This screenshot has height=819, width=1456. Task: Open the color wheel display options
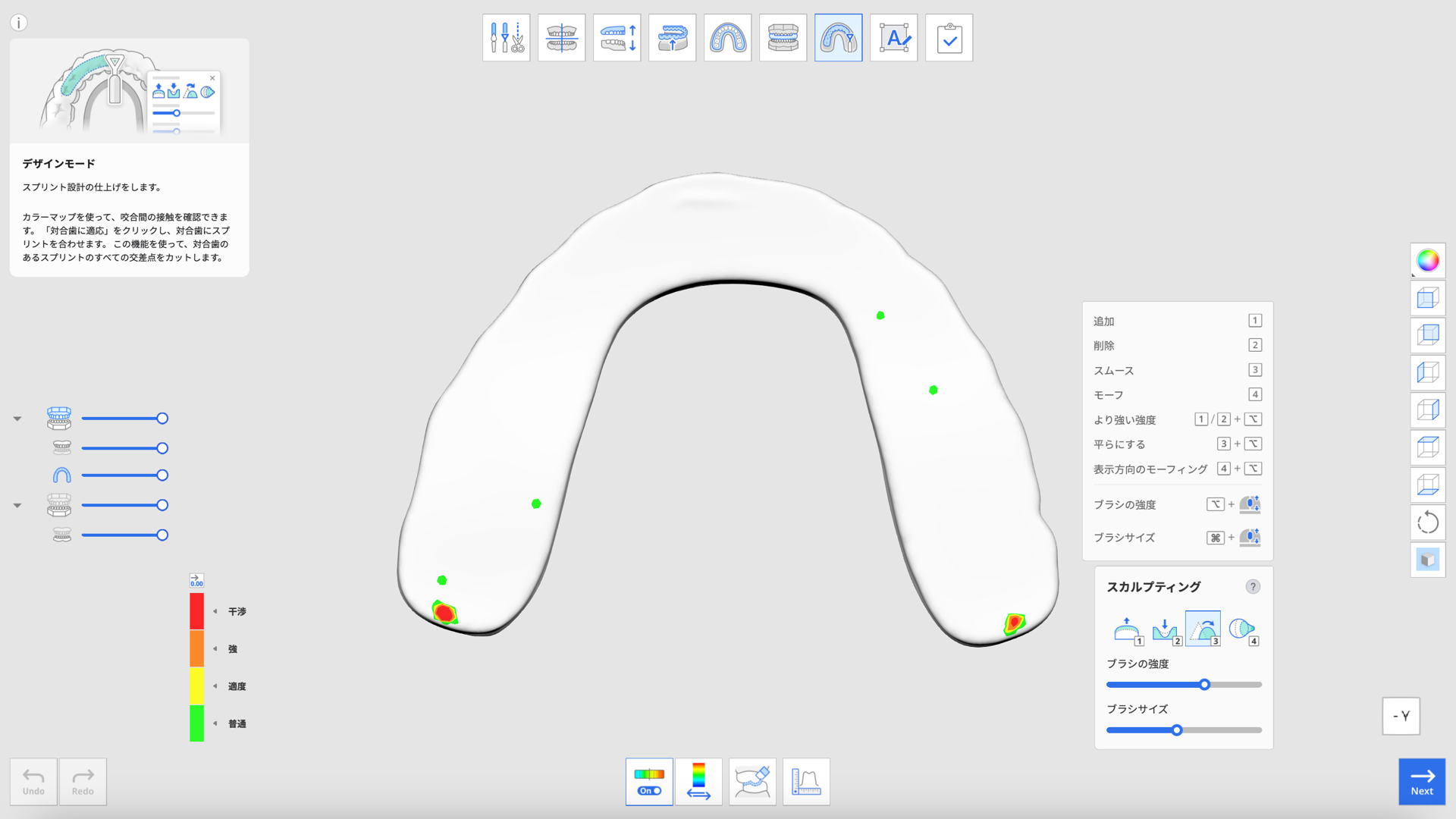click(1428, 260)
